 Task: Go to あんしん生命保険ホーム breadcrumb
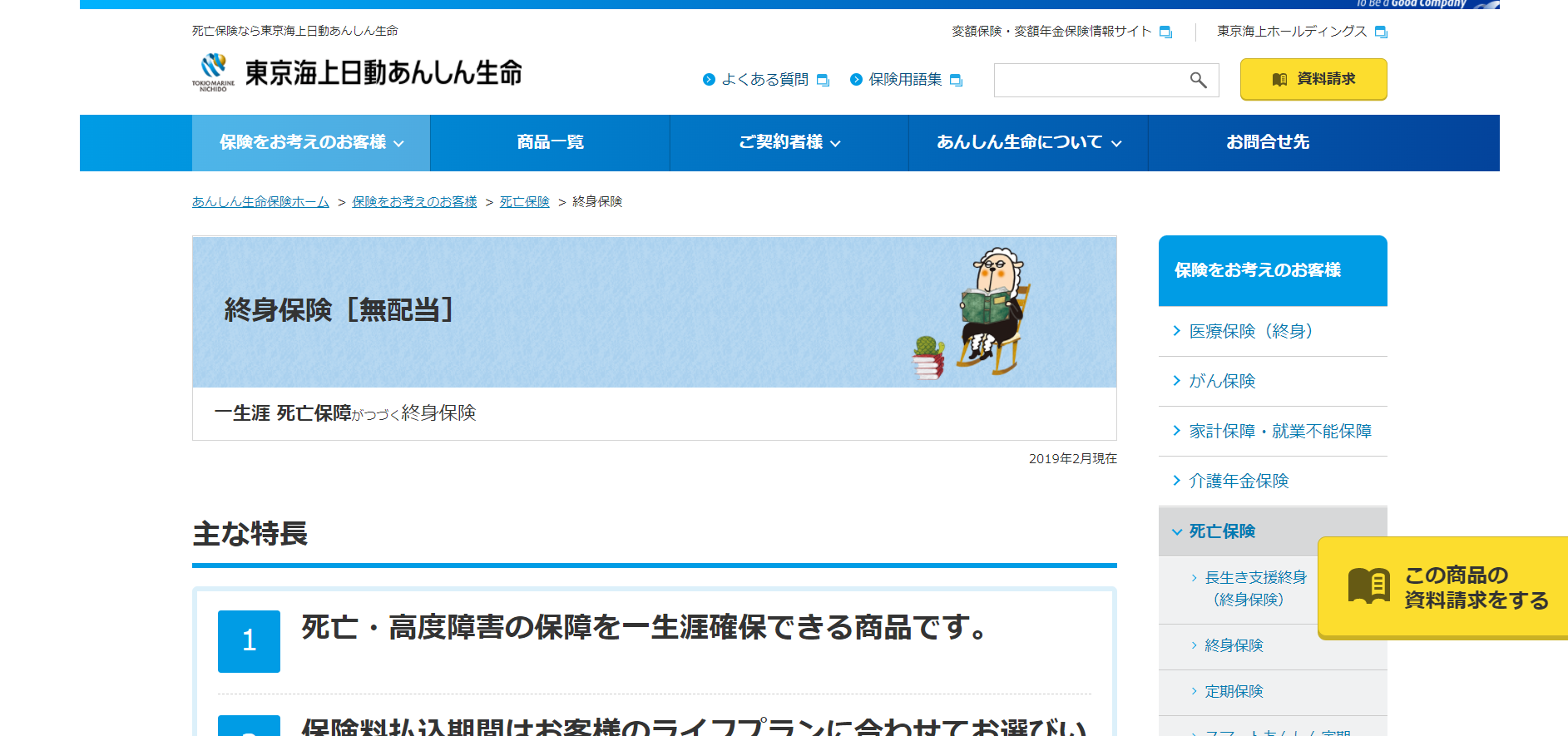(260, 202)
